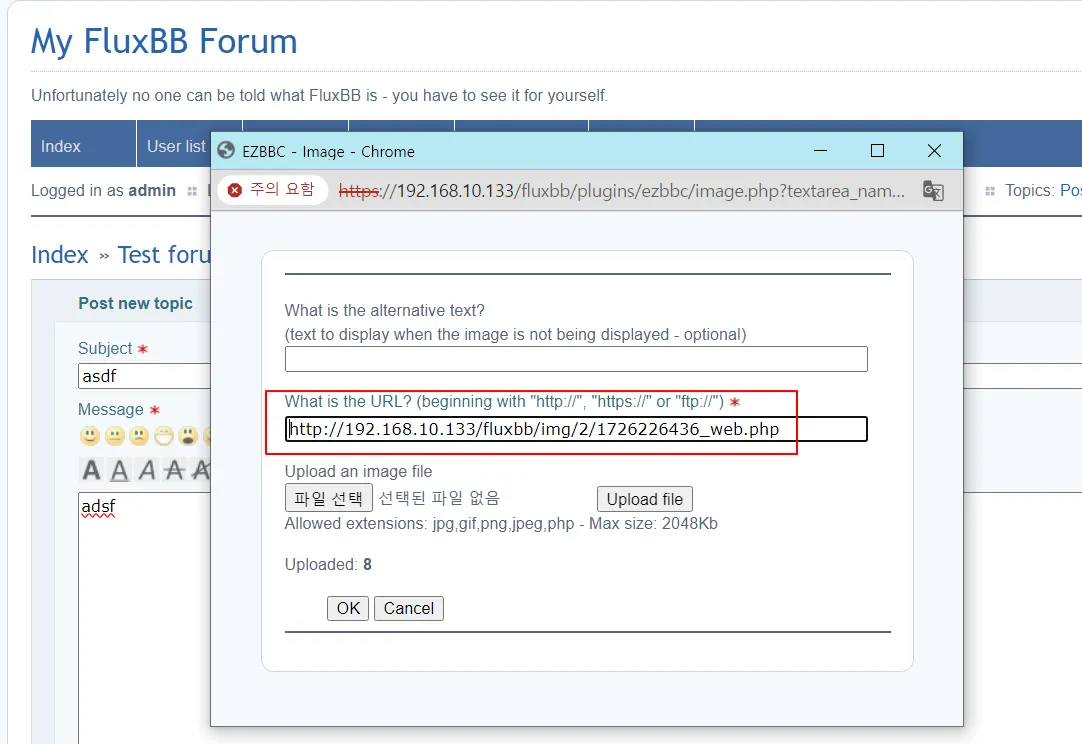This screenshot has width=1082, height=744.
Task: Apply underline text formatting
Action: click(x=119, y=470)
